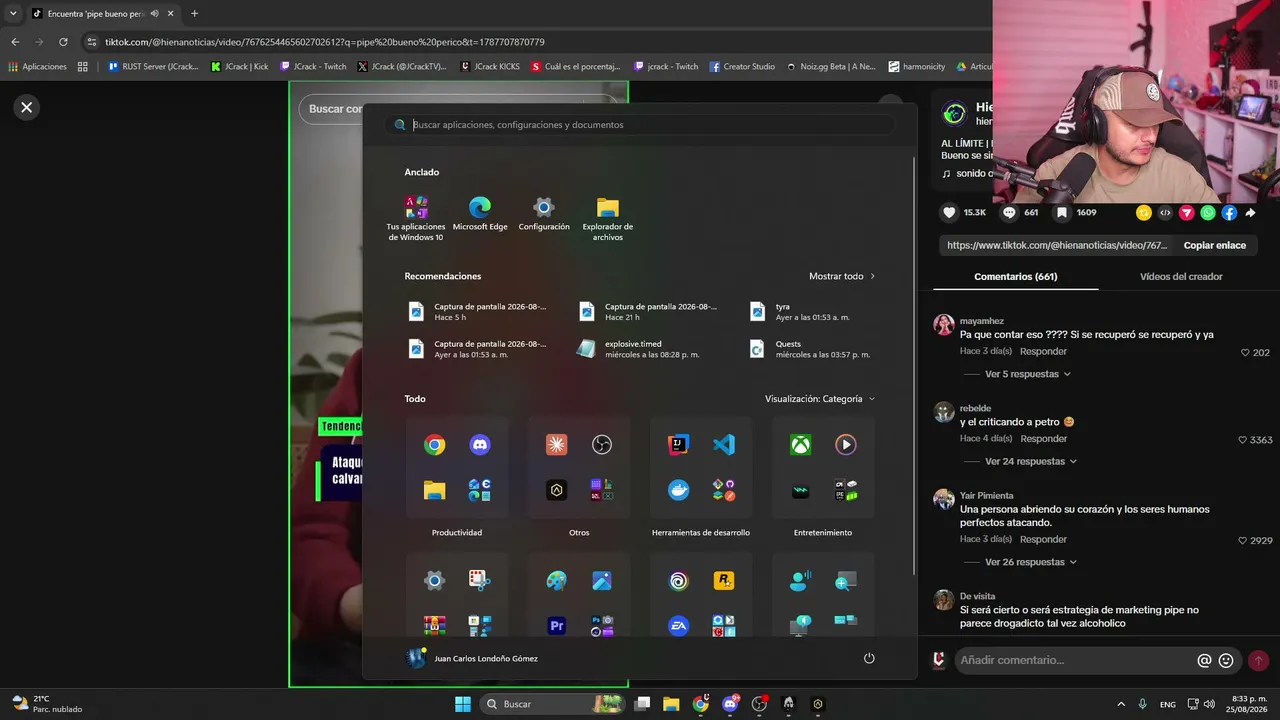Launch Ubisoft Connect from the app grid
The image size is (1280, 720).
(678, 581)
